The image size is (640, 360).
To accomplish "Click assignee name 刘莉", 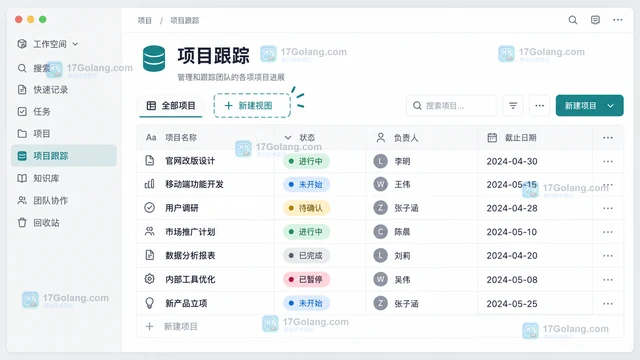I will click(x=402, y=256).
